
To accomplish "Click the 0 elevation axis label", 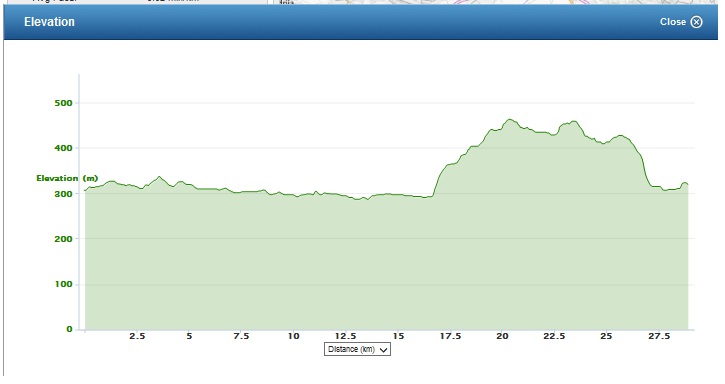I will (69, 329).
